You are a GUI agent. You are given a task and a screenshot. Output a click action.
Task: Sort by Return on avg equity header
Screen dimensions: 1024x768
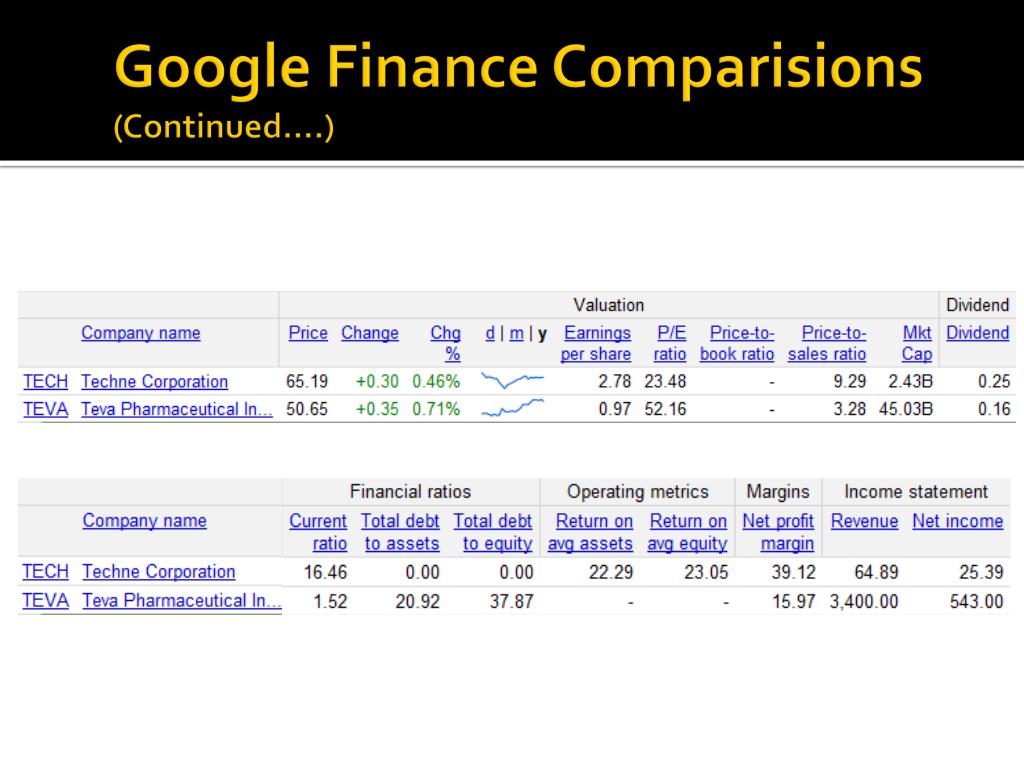(687, 532)
